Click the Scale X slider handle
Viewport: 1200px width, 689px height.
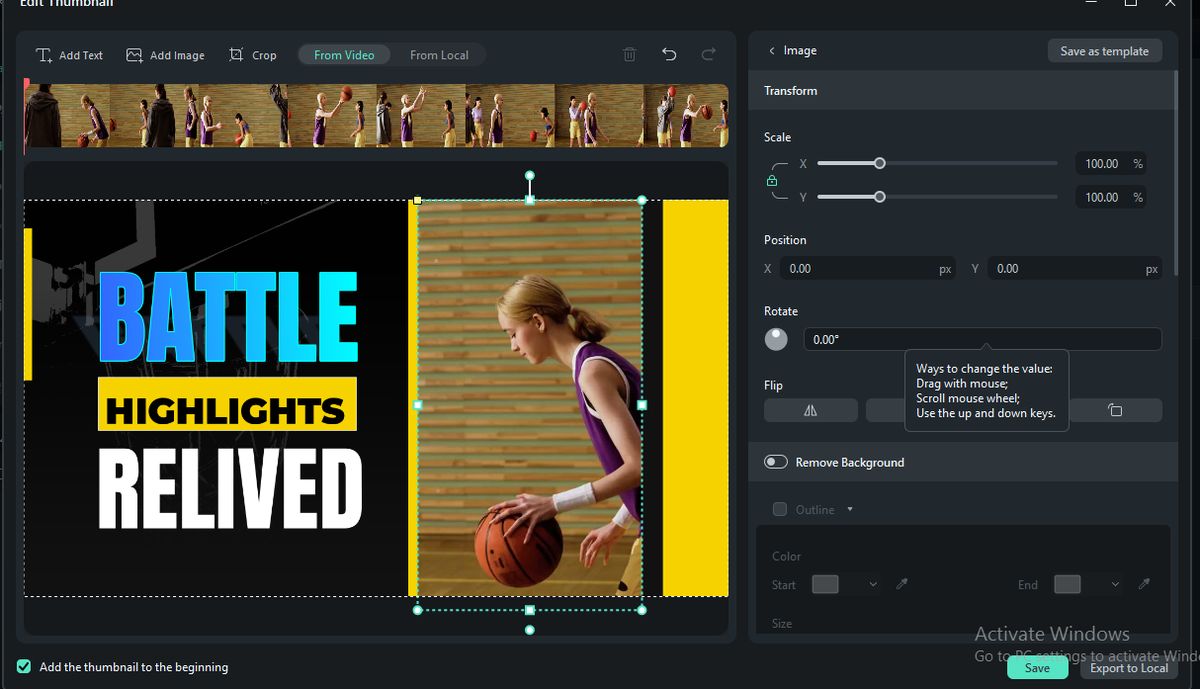879,163
